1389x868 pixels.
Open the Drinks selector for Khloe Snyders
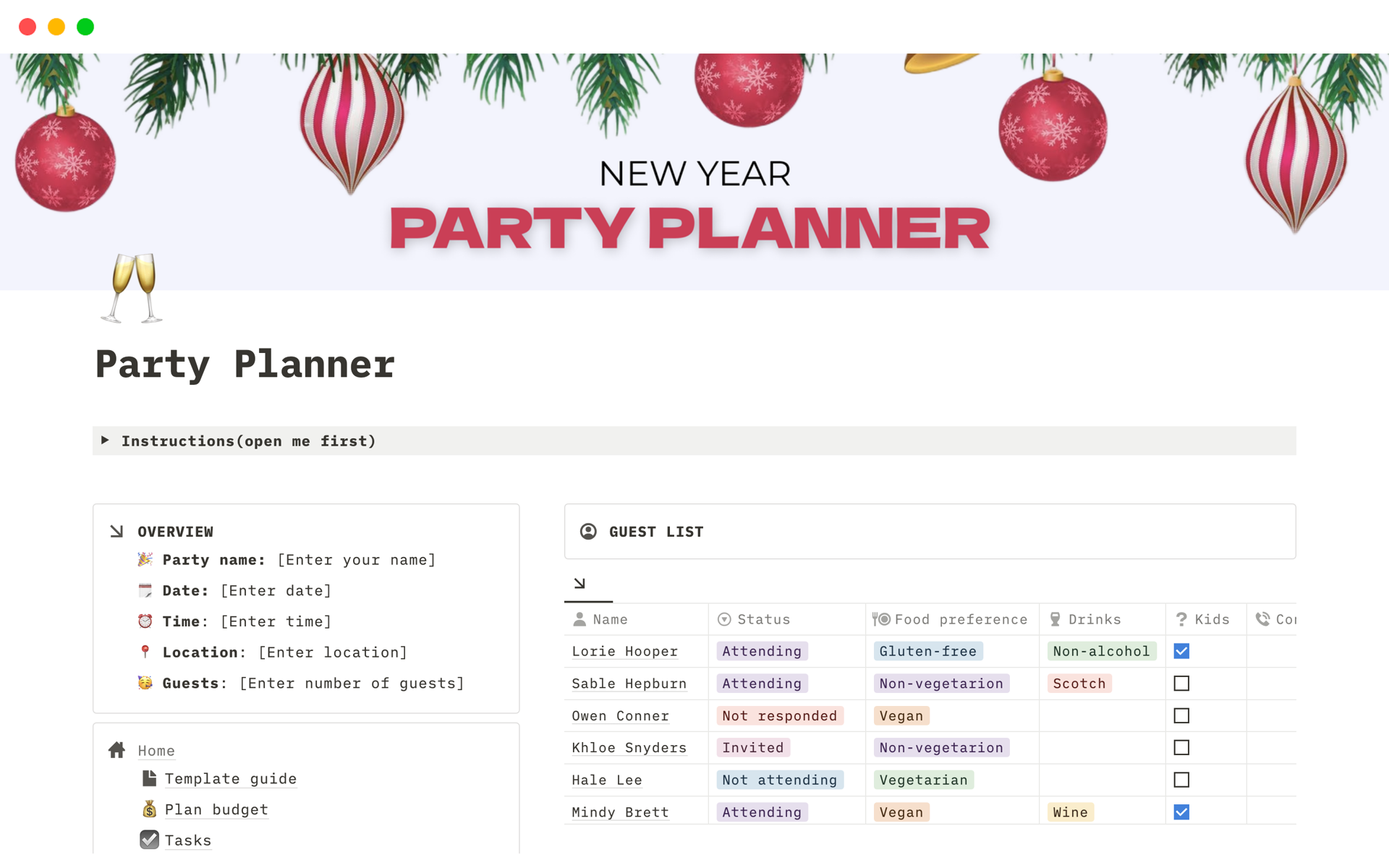click(1100, 747)
